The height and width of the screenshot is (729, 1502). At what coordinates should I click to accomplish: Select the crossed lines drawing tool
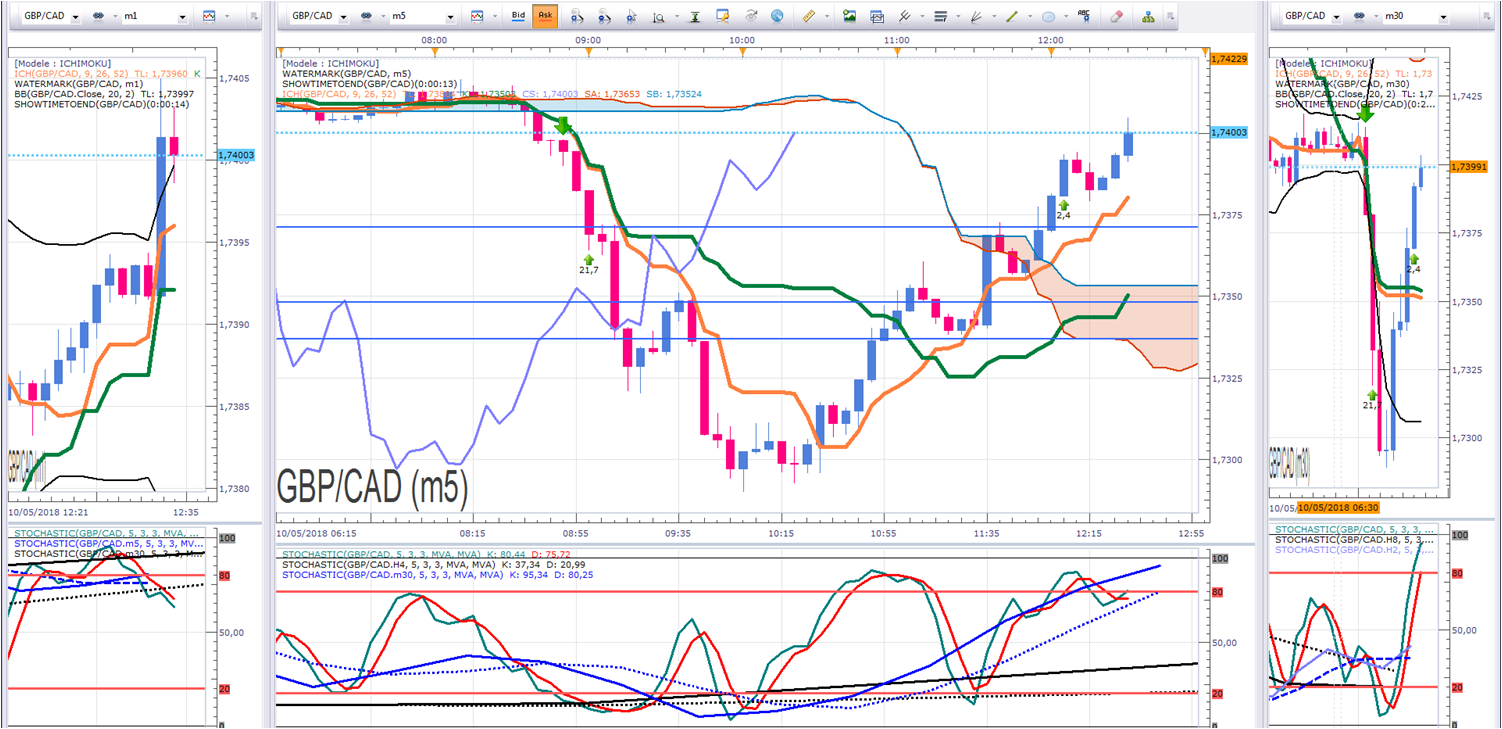[x=904, y=16]
